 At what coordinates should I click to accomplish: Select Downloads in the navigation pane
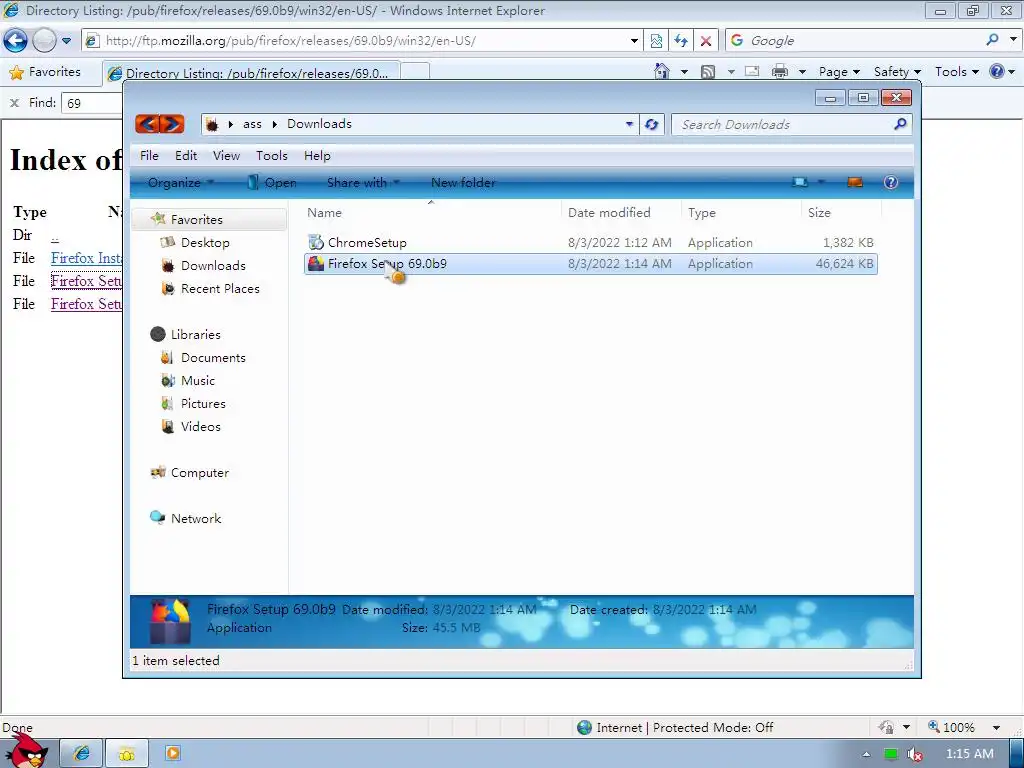click(213, 266)
